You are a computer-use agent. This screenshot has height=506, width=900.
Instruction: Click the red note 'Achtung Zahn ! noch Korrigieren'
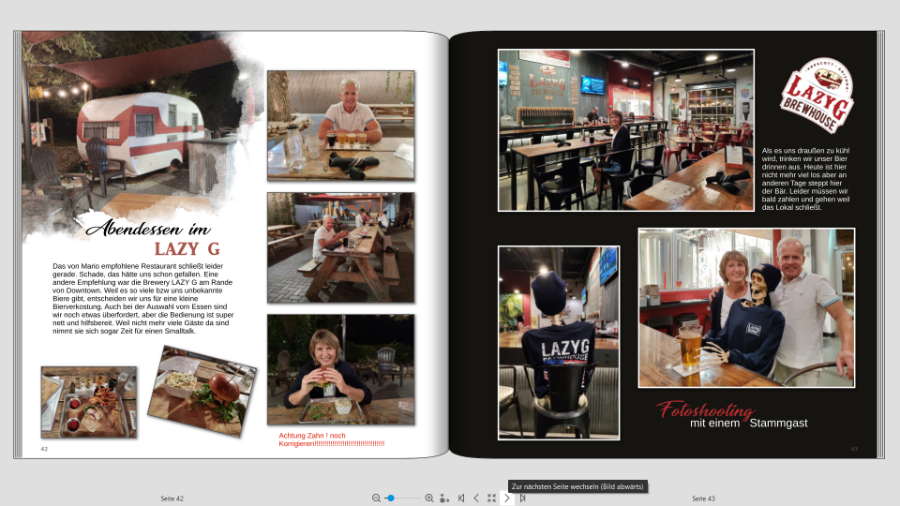coord(332,439)
